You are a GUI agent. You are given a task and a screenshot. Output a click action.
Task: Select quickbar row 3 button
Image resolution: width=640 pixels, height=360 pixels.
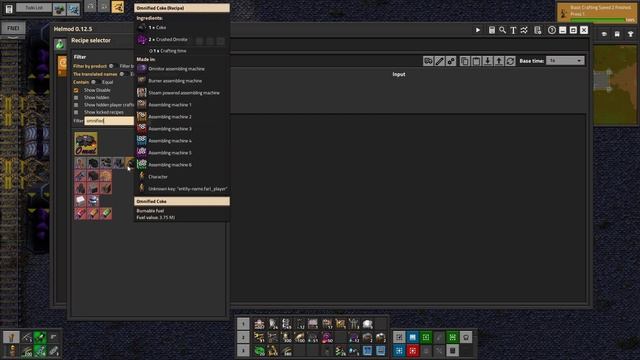[x=243, y=351]
